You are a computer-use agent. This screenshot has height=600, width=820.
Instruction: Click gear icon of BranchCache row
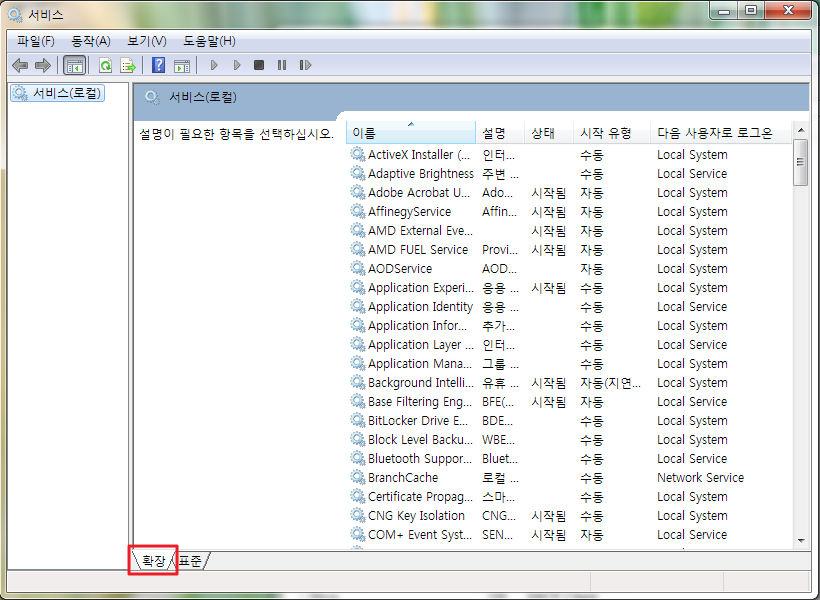pos(358,478)
